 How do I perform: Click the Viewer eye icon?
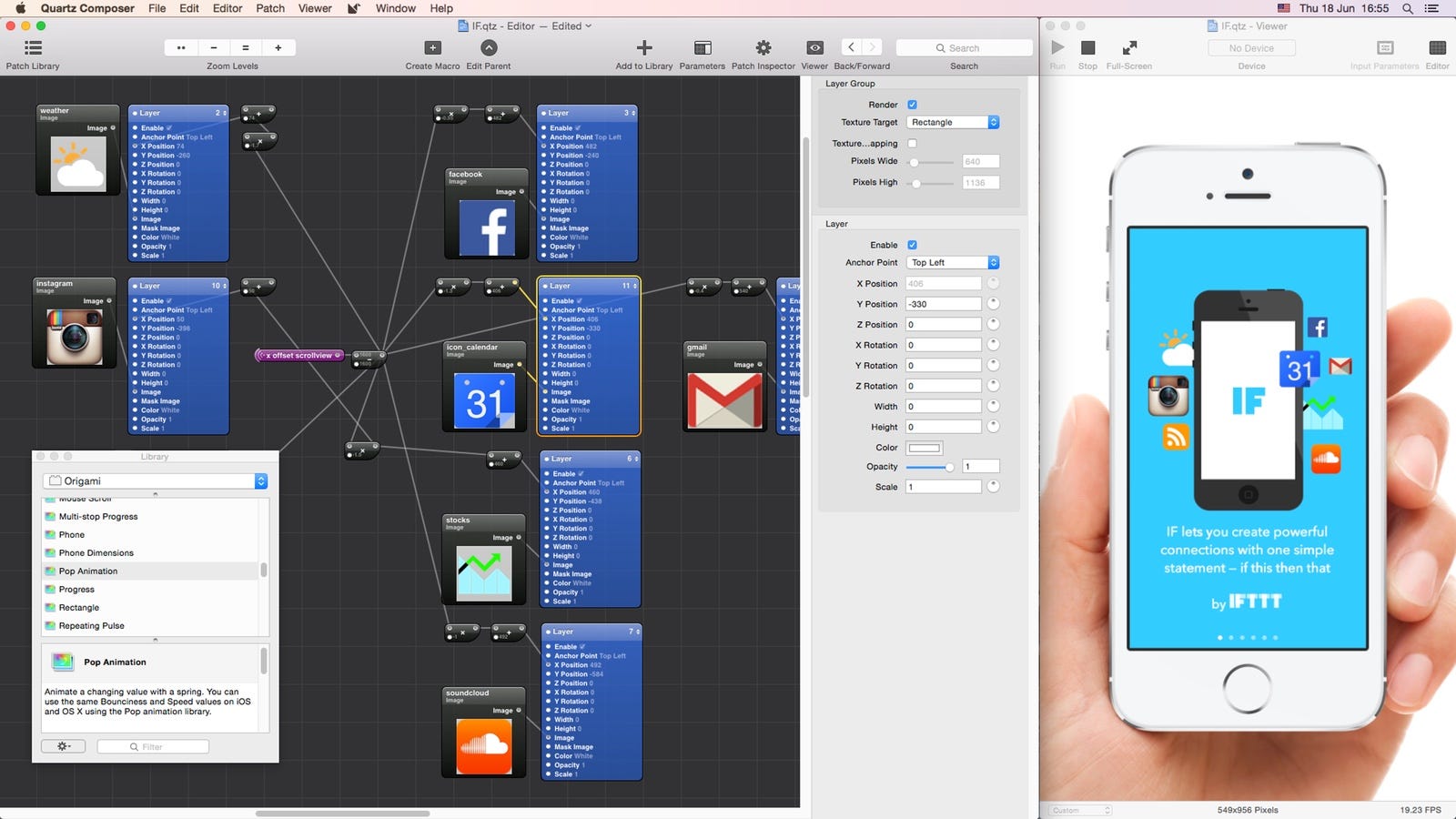pos(814,48)
